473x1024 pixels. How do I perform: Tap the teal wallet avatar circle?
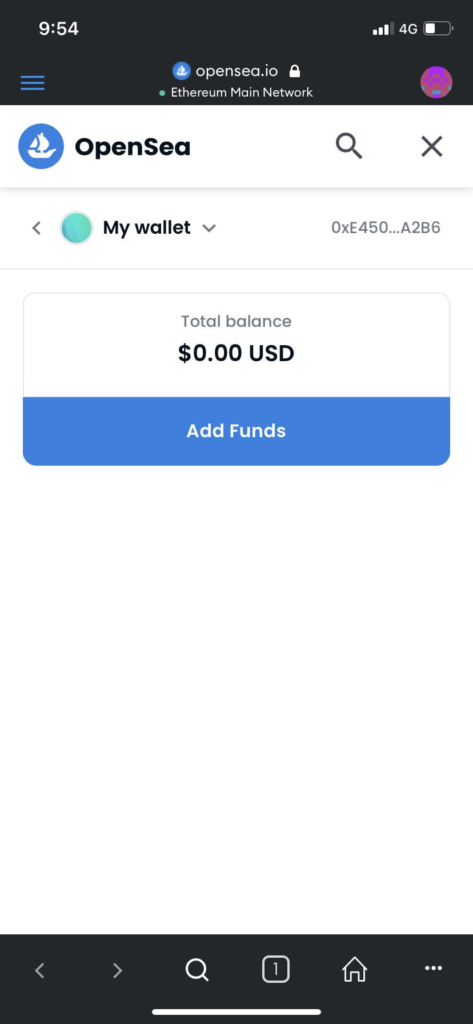tap(76, 228)
